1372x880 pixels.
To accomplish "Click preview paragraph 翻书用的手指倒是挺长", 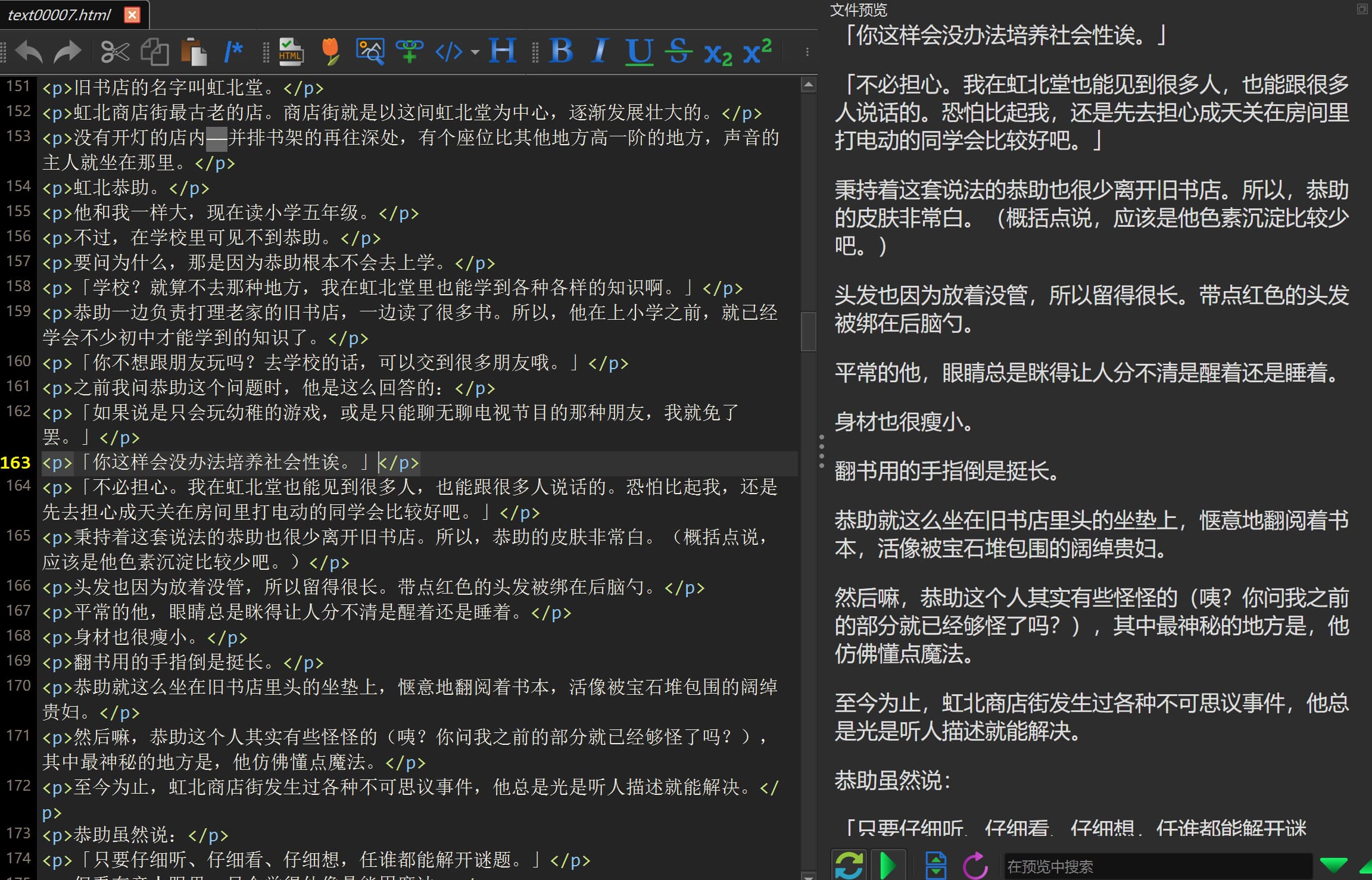I will (x=948, y=471).
